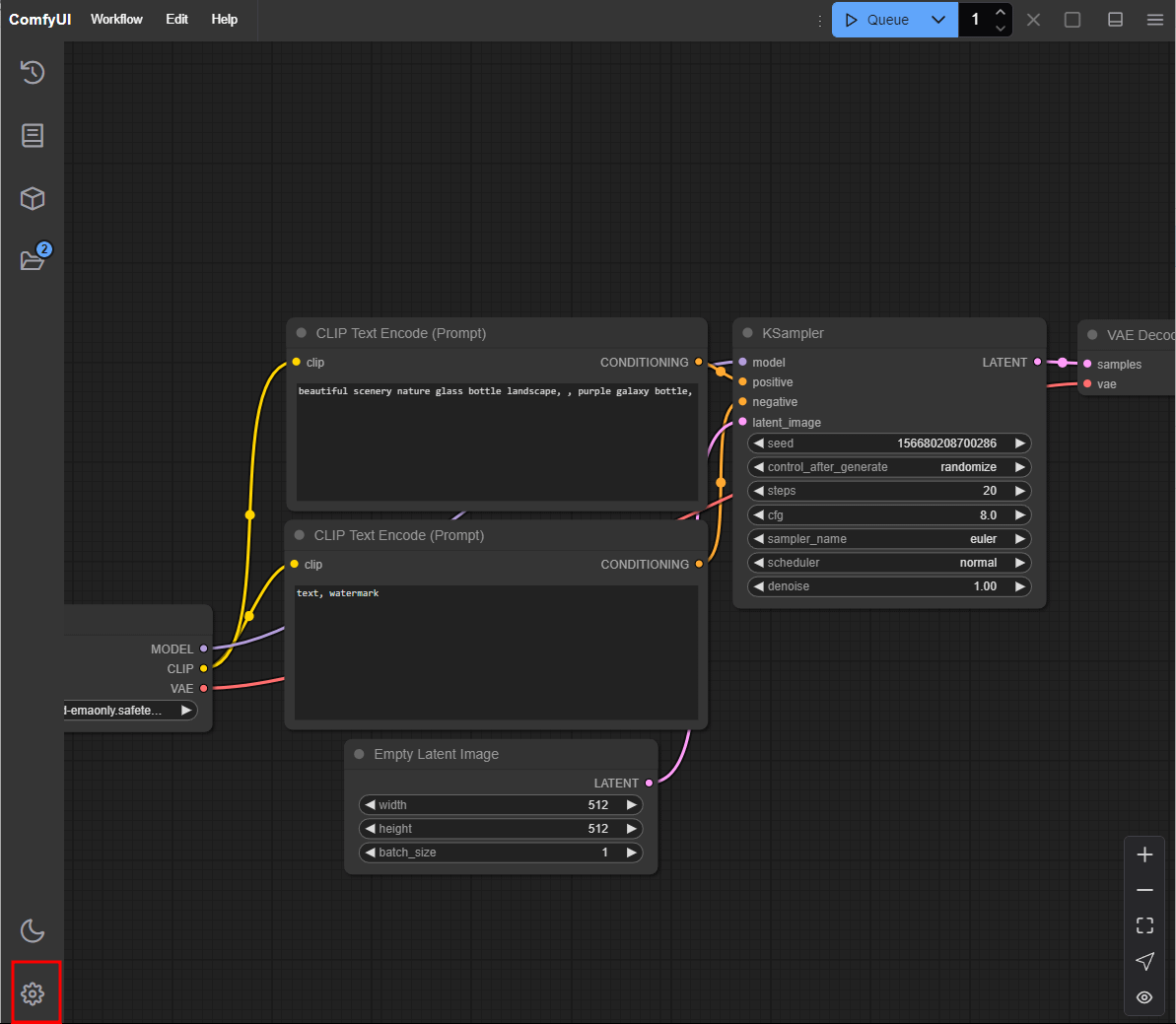Click the negative prompt text, watermark field

497,652
